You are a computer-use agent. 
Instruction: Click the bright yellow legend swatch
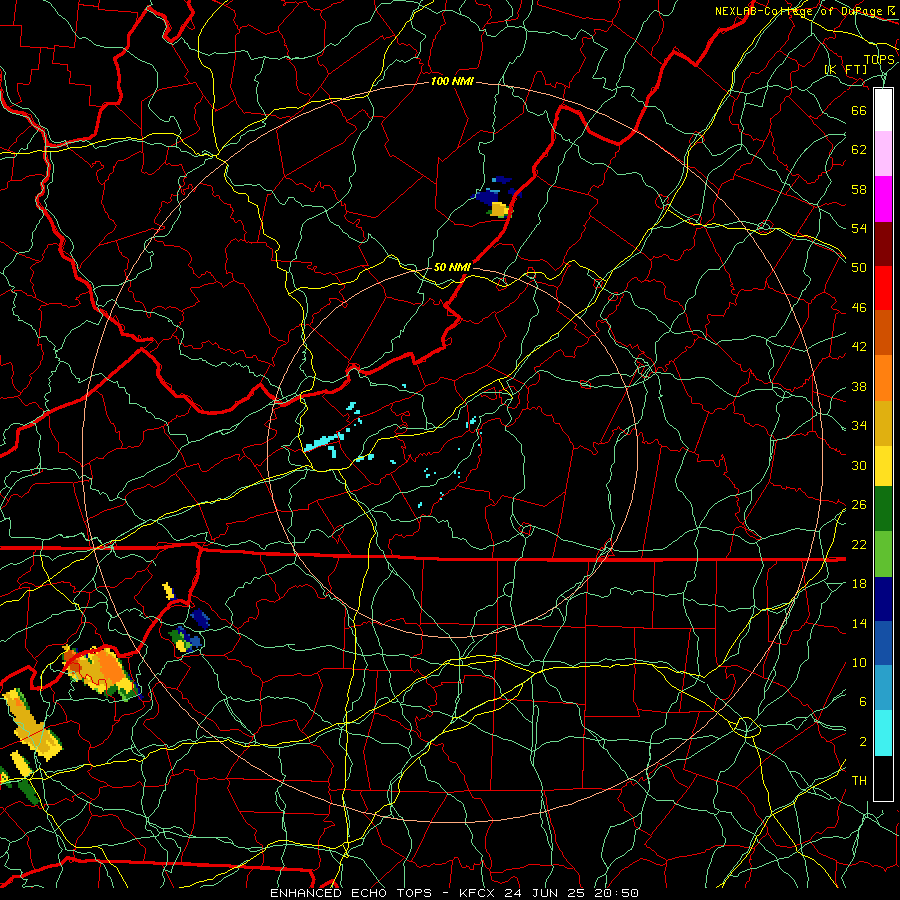point(883,466)
